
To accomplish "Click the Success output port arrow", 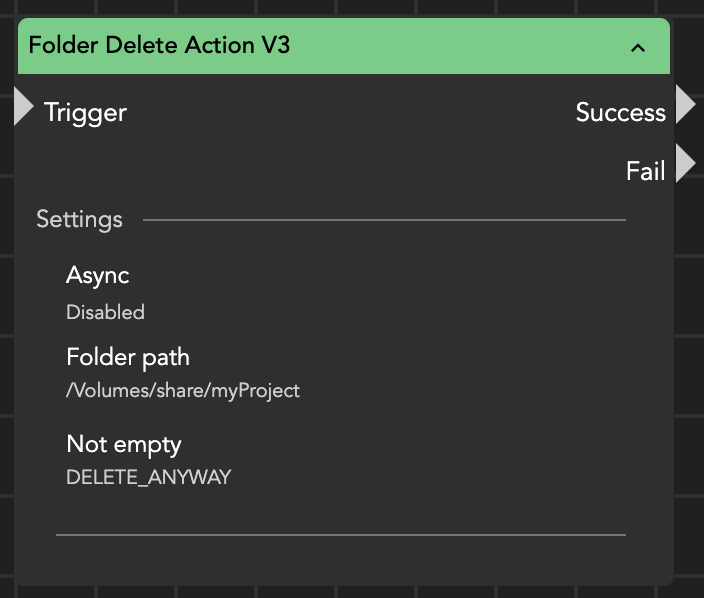I will (x=685, y=104).
